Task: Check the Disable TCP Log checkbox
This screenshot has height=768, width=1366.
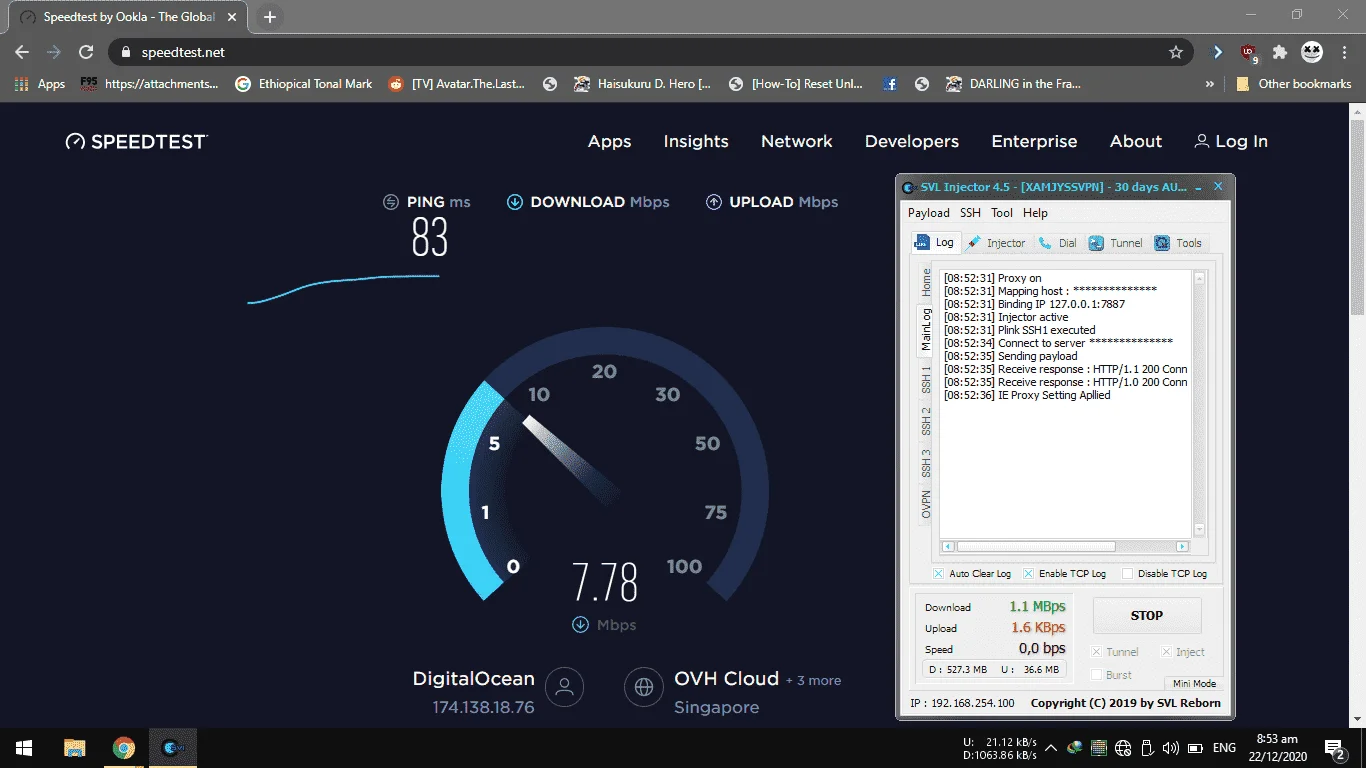Action: 1127,574
